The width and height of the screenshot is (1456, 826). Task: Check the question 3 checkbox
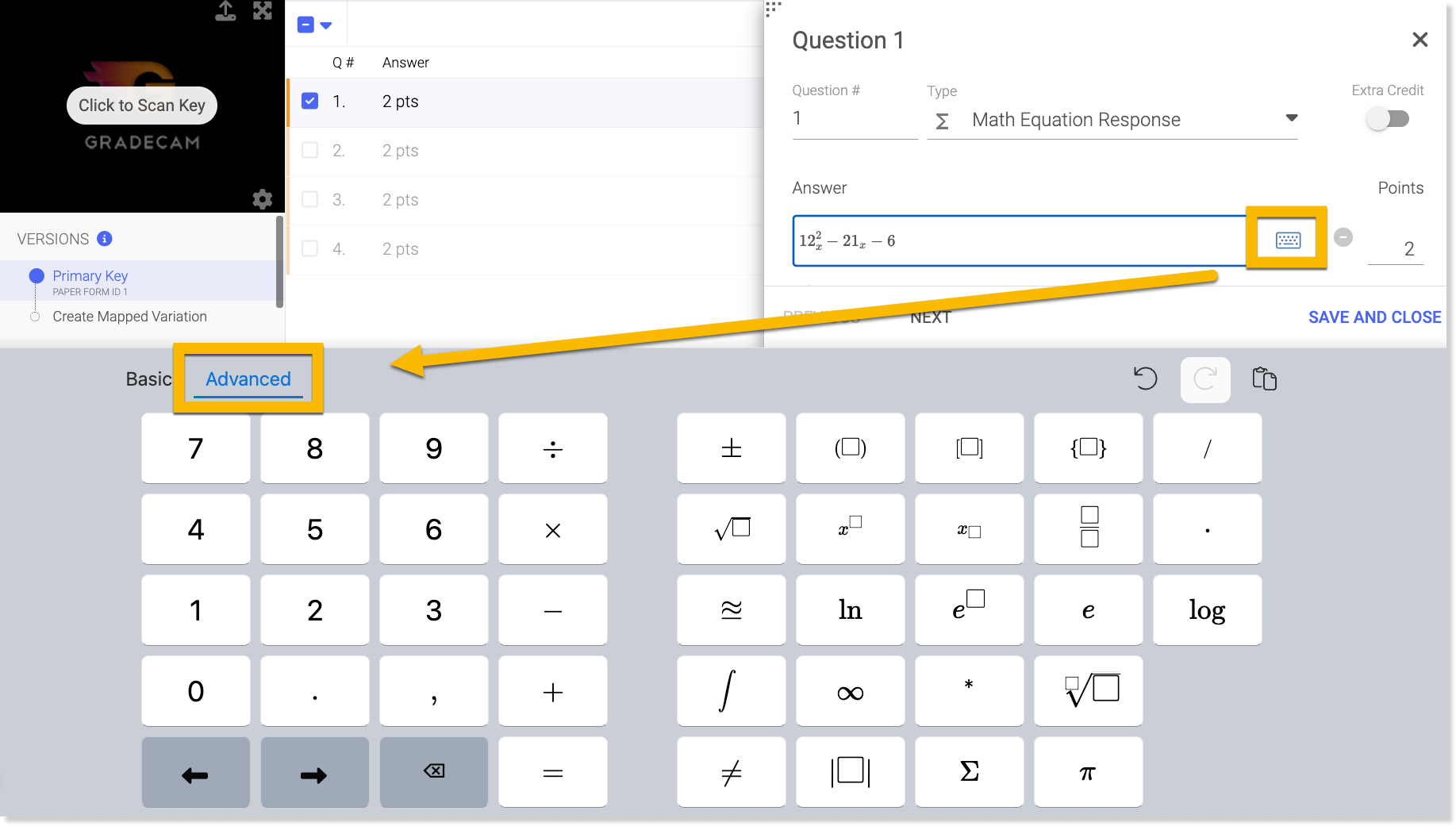[310, 200]
